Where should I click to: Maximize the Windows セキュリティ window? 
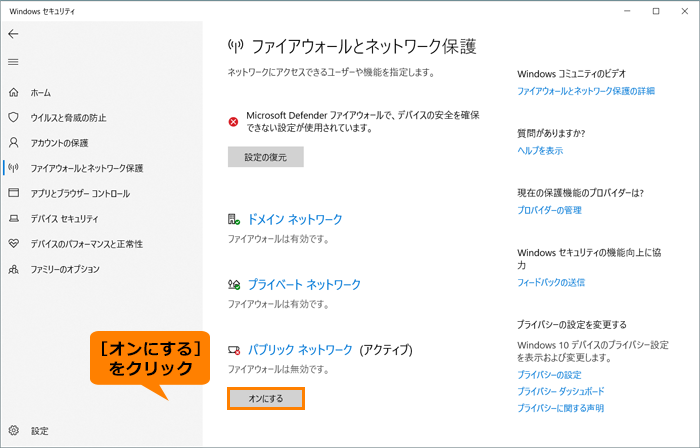pyautogui.click(x=656, y=11)
